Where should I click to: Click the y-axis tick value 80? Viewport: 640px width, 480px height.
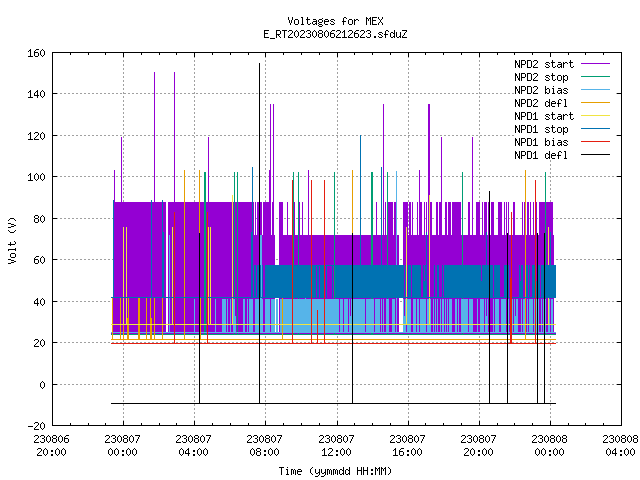click(39, 219)
